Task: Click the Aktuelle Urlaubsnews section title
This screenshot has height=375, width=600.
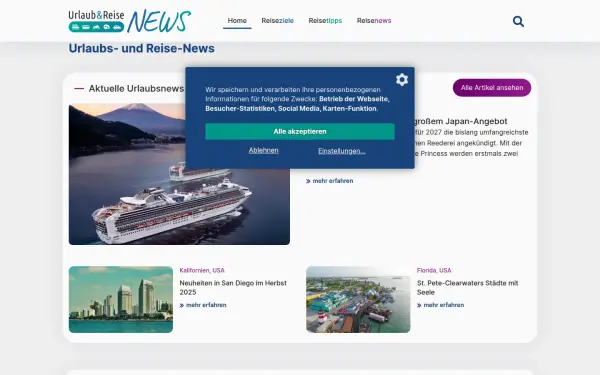Action: tap(136, 88)
